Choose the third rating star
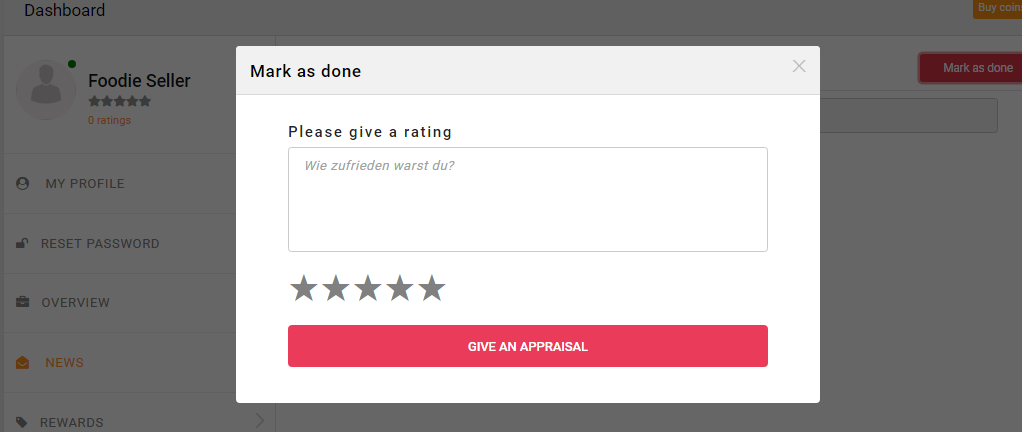This screenshot has height=432, width=1022. pyautogui.click(x=367, y=289)
